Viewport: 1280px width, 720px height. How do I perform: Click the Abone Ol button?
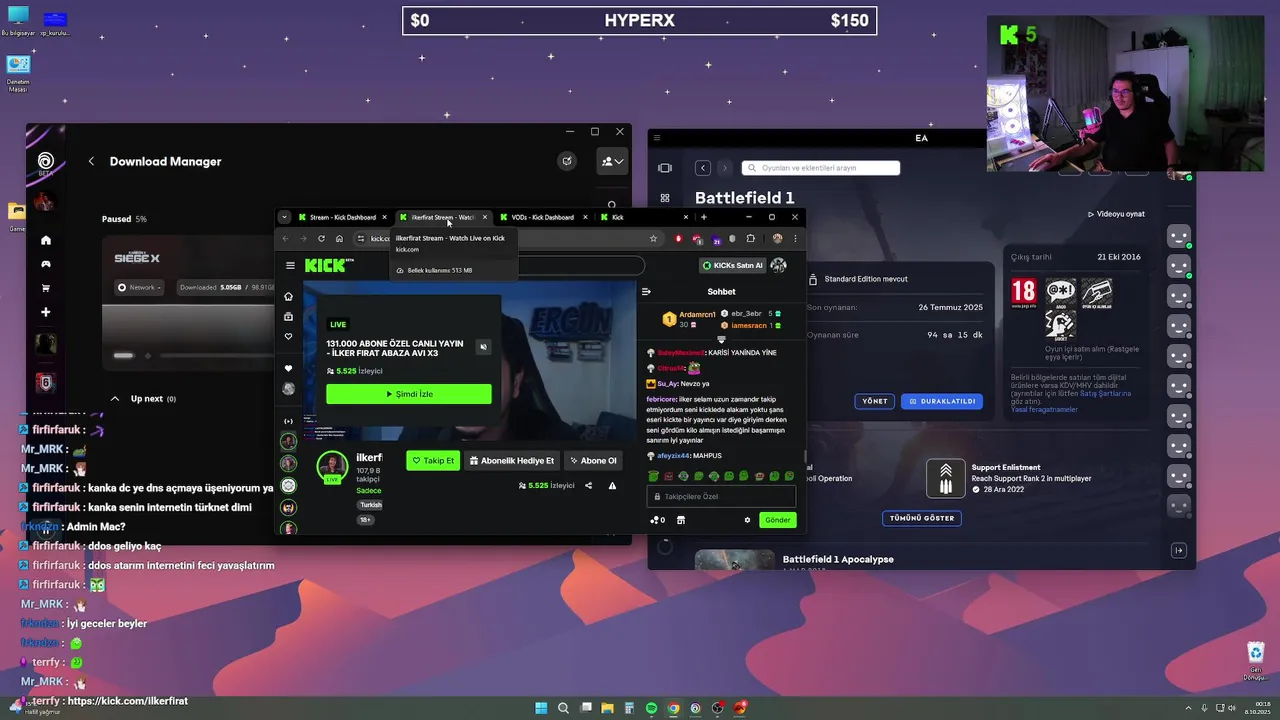click(593, 460)
